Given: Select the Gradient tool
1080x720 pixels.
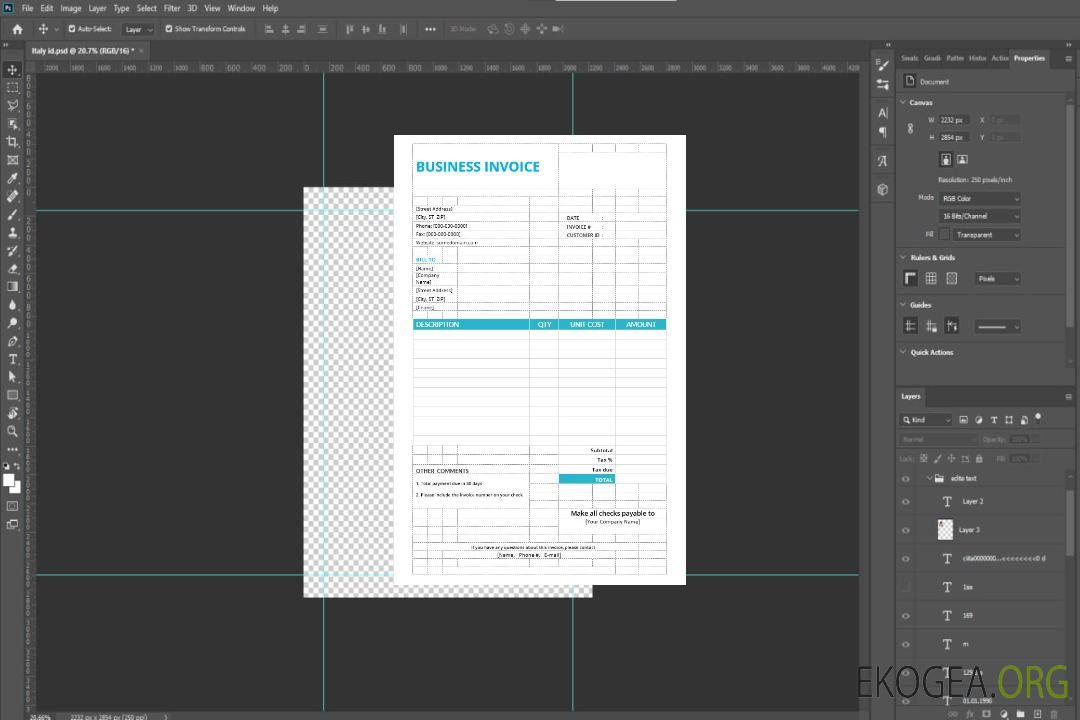Looking at the screenshot, I should 12,287.
